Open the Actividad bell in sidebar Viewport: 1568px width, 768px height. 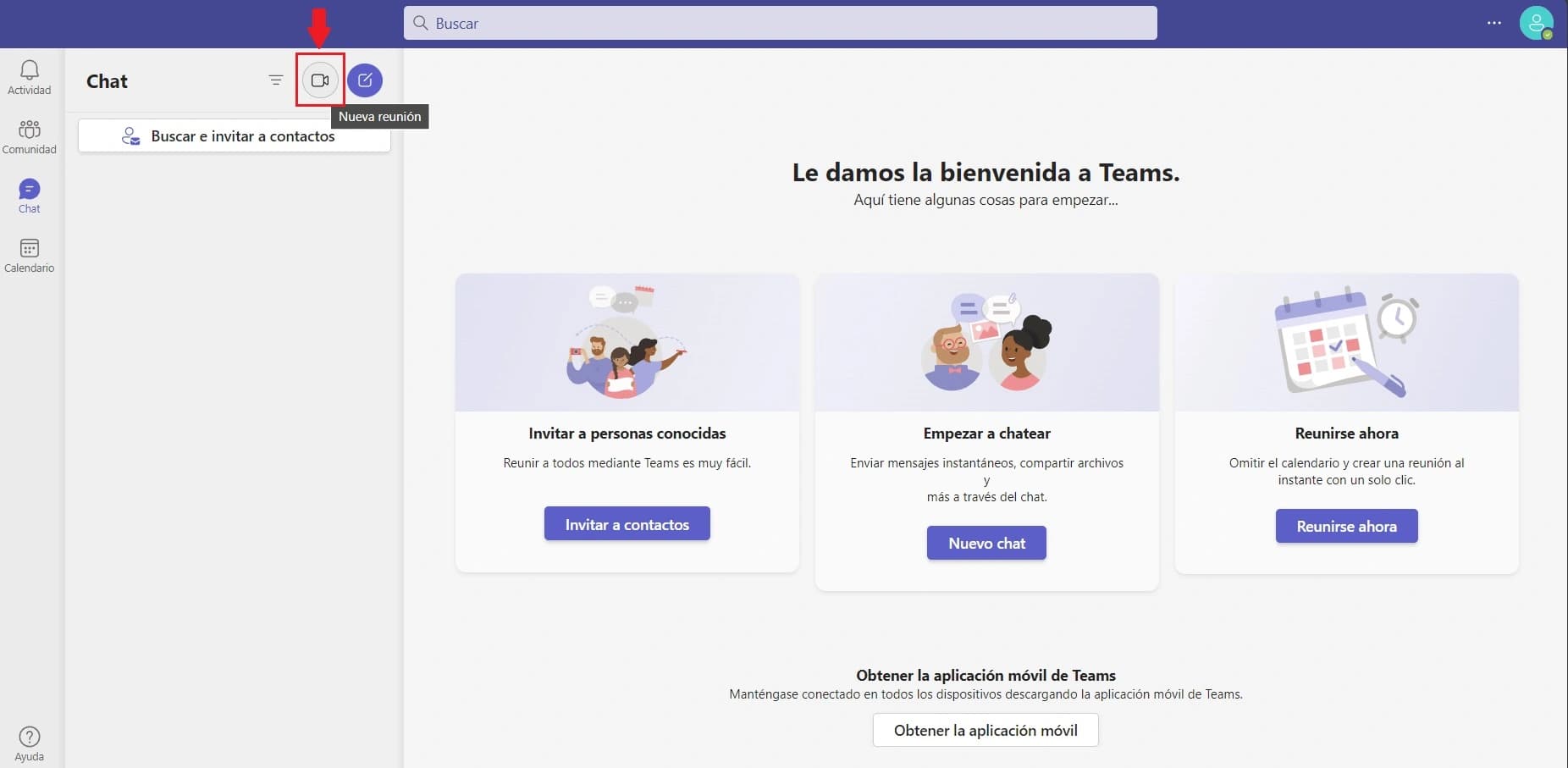tap(30, 77)
